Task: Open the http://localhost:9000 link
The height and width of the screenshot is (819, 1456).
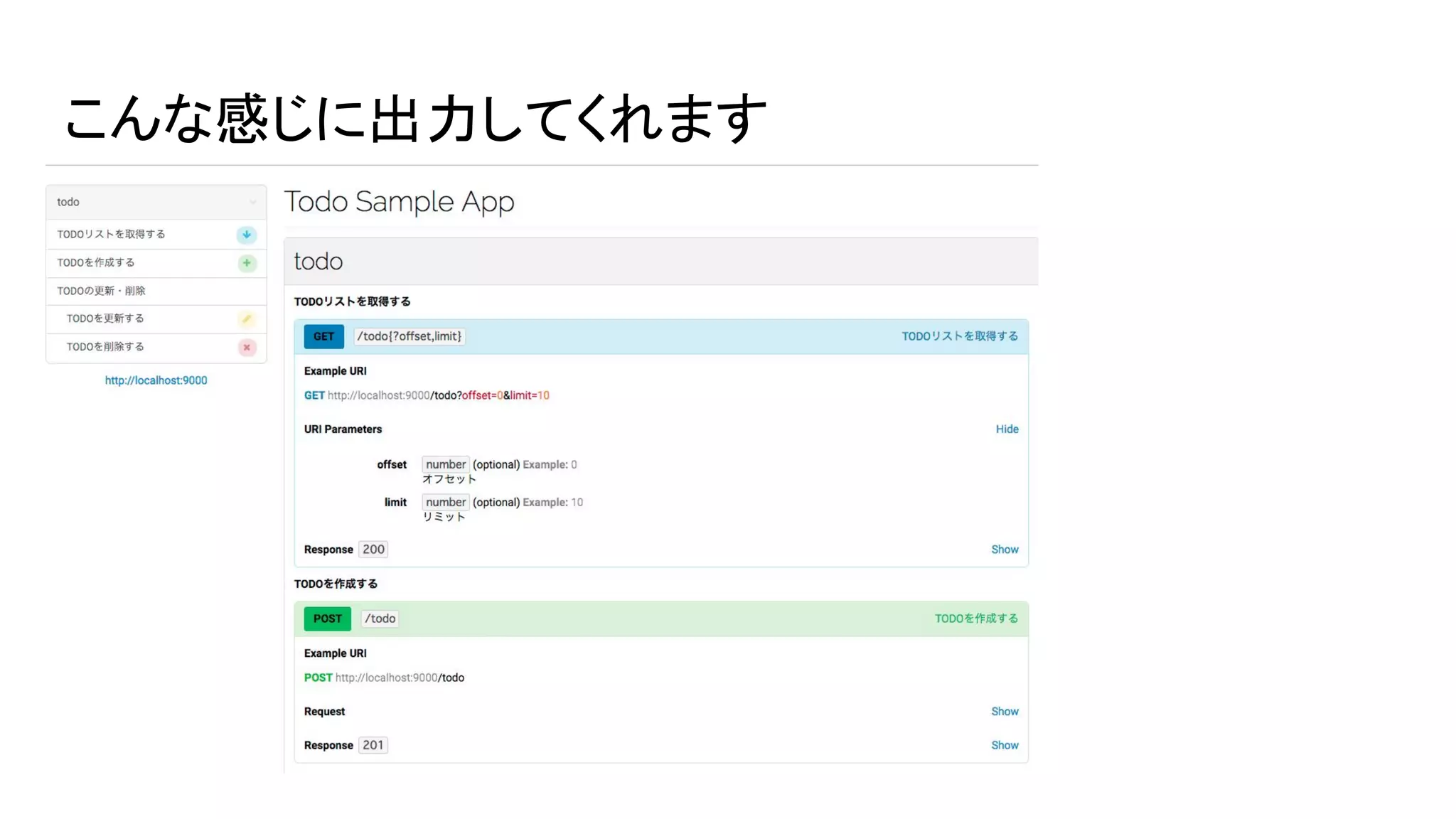Action: (x=156, y=380)
